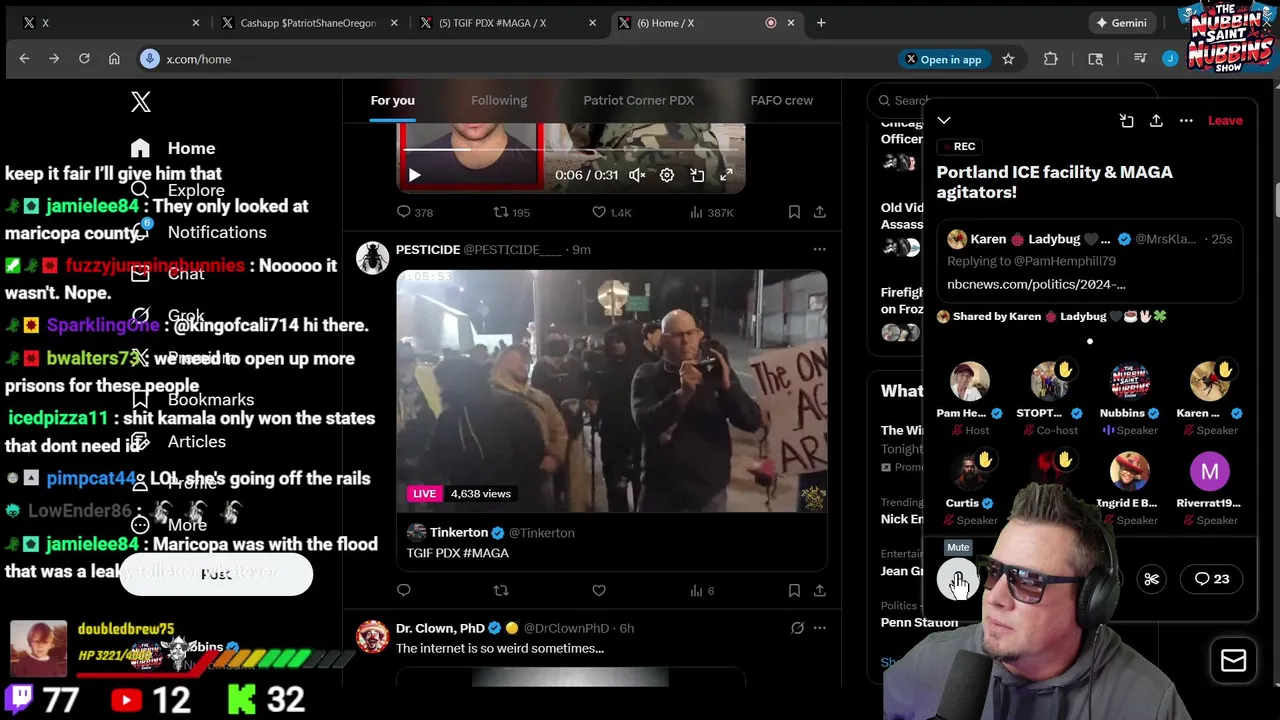Leave the Space
Screen dimensions: 1280x720
point(1225,120)
